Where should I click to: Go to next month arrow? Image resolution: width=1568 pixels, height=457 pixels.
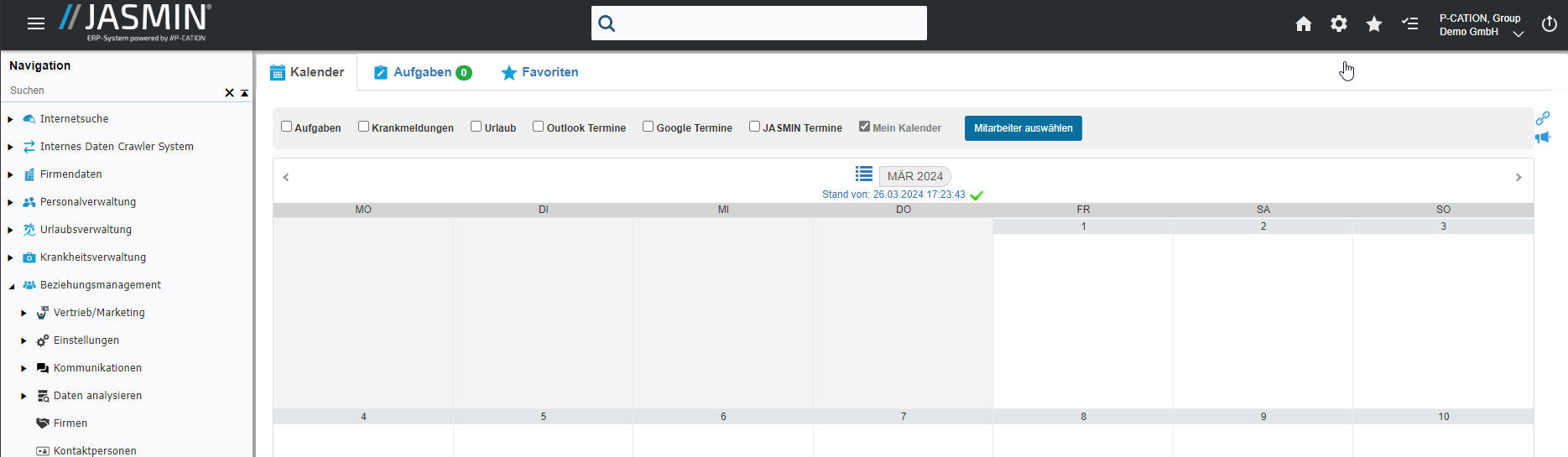click(1518, 178)
